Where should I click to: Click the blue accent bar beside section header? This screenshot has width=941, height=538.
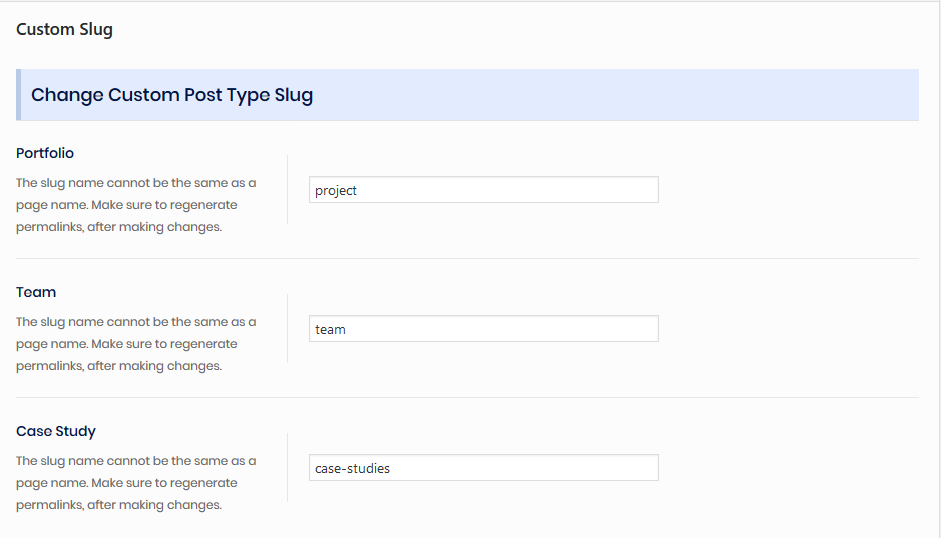pos(18,95)
